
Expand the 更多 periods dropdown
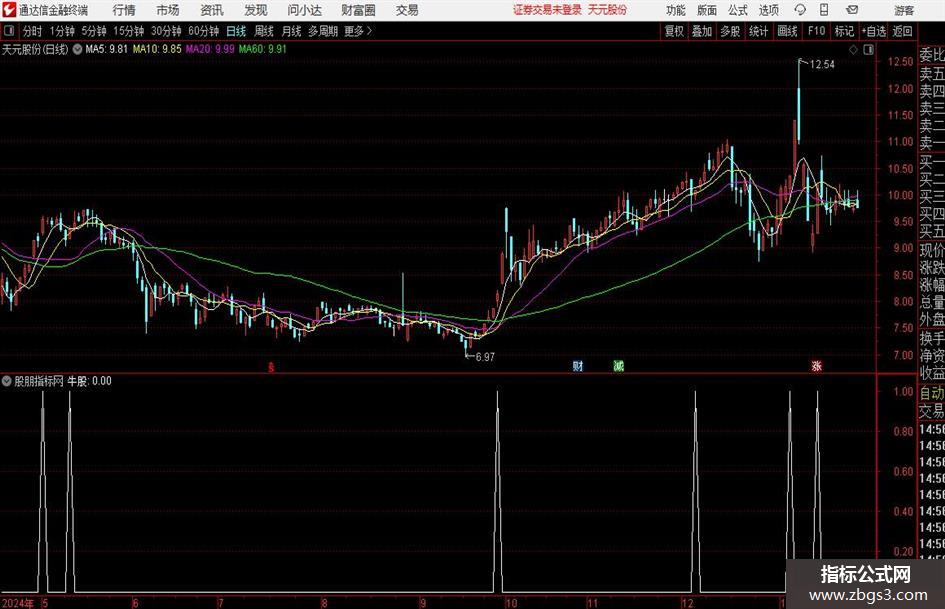click(358, 31)
